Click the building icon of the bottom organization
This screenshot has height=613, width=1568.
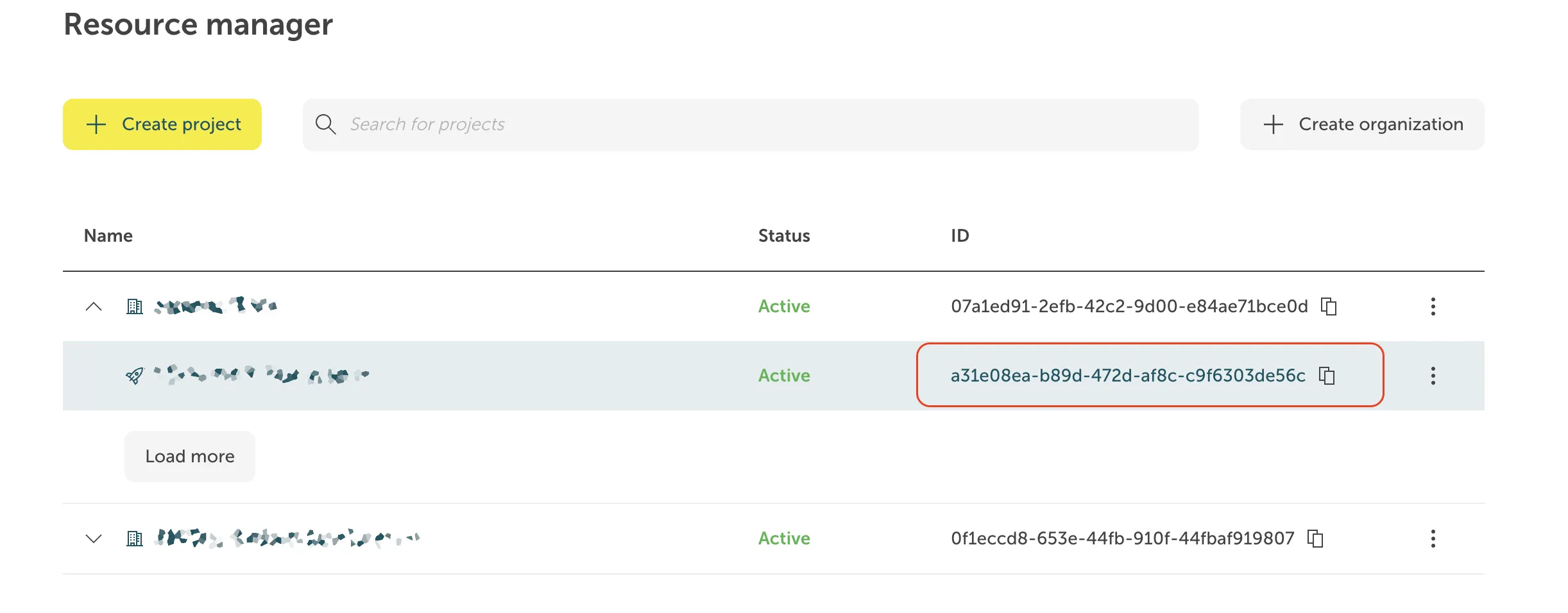click(x=134, y=539)
